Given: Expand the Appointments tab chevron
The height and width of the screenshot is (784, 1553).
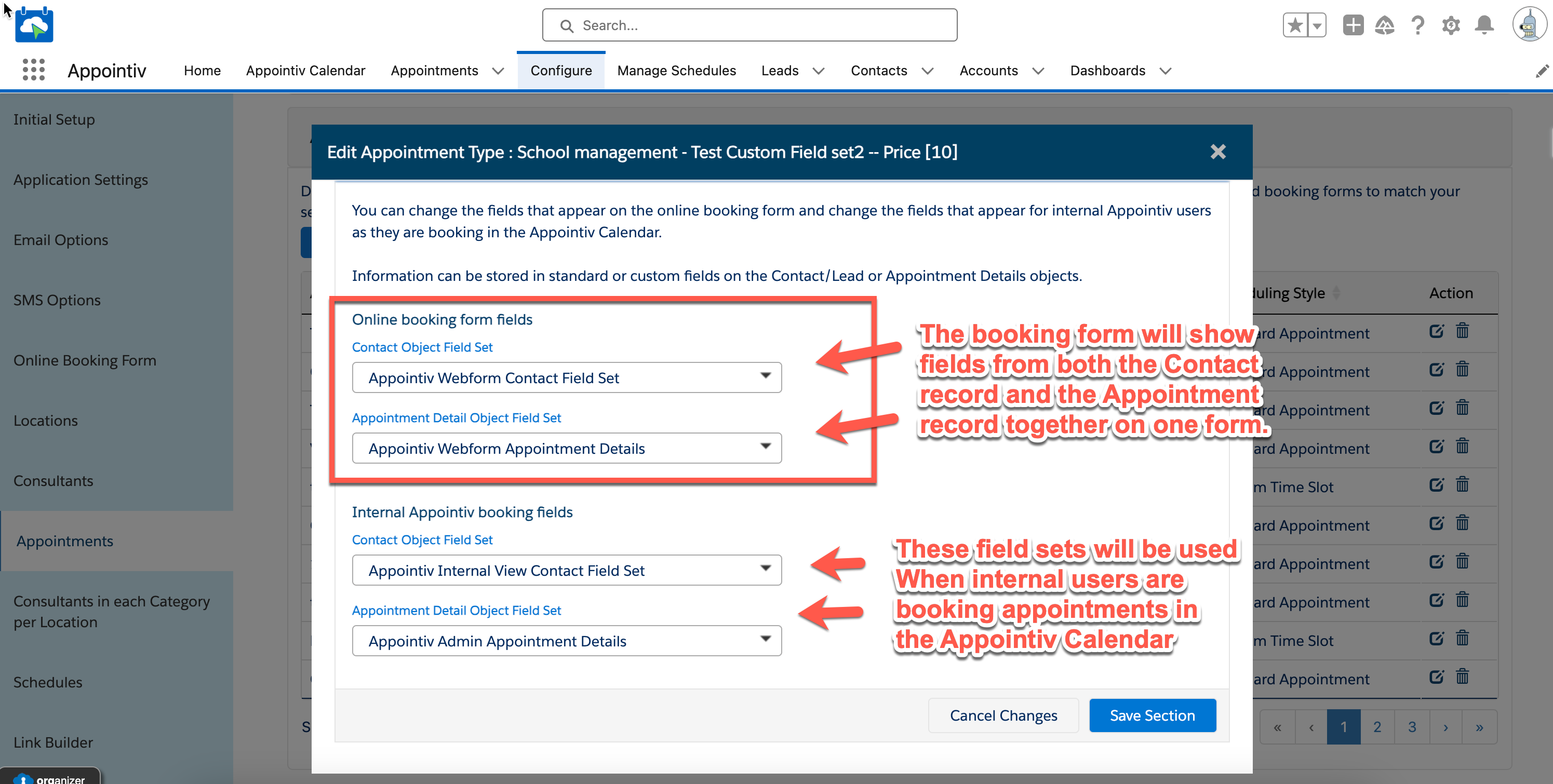Looking at the screenshot, I should pos(498,71).
